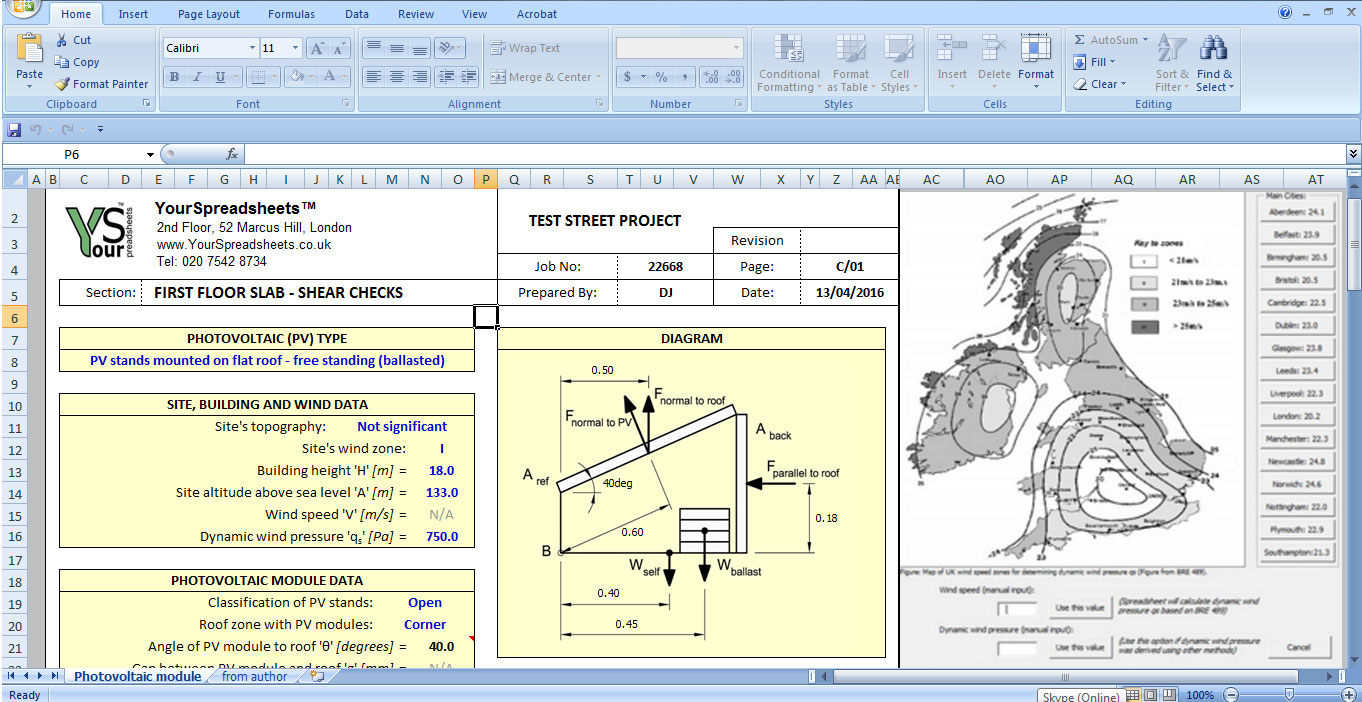The width and height of the screenshot is (1362, 702).
Task: Save the workbook using the floppy disk icon
Action: [x=14, y=129]
